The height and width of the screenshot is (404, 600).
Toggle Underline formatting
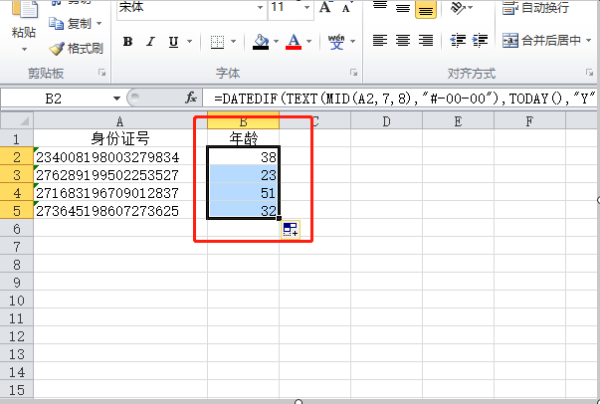pos(173,42)
